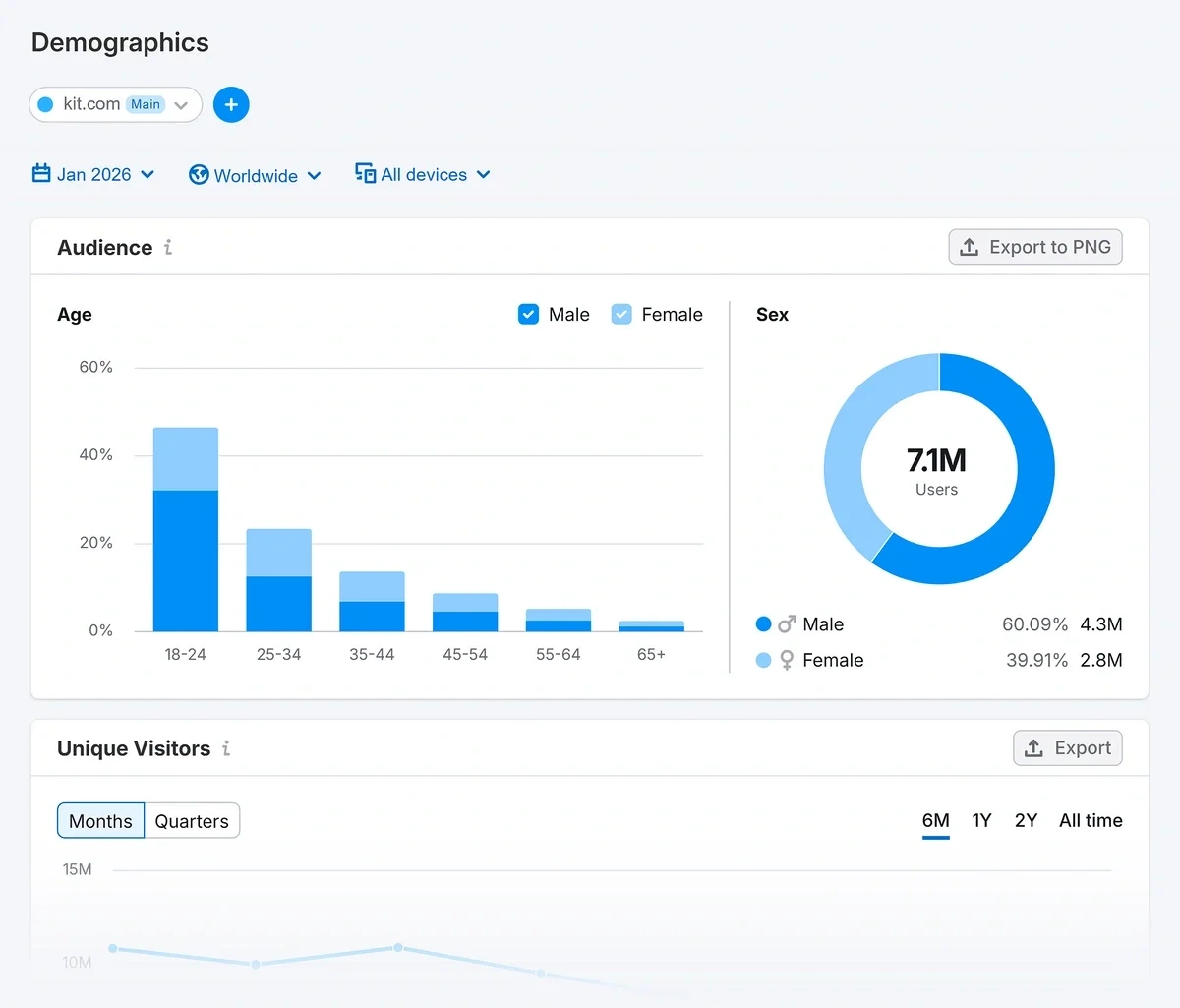Click the male symbol icon in the Sex legend
Viewport: 1180px width, 1008px height.
787,623
